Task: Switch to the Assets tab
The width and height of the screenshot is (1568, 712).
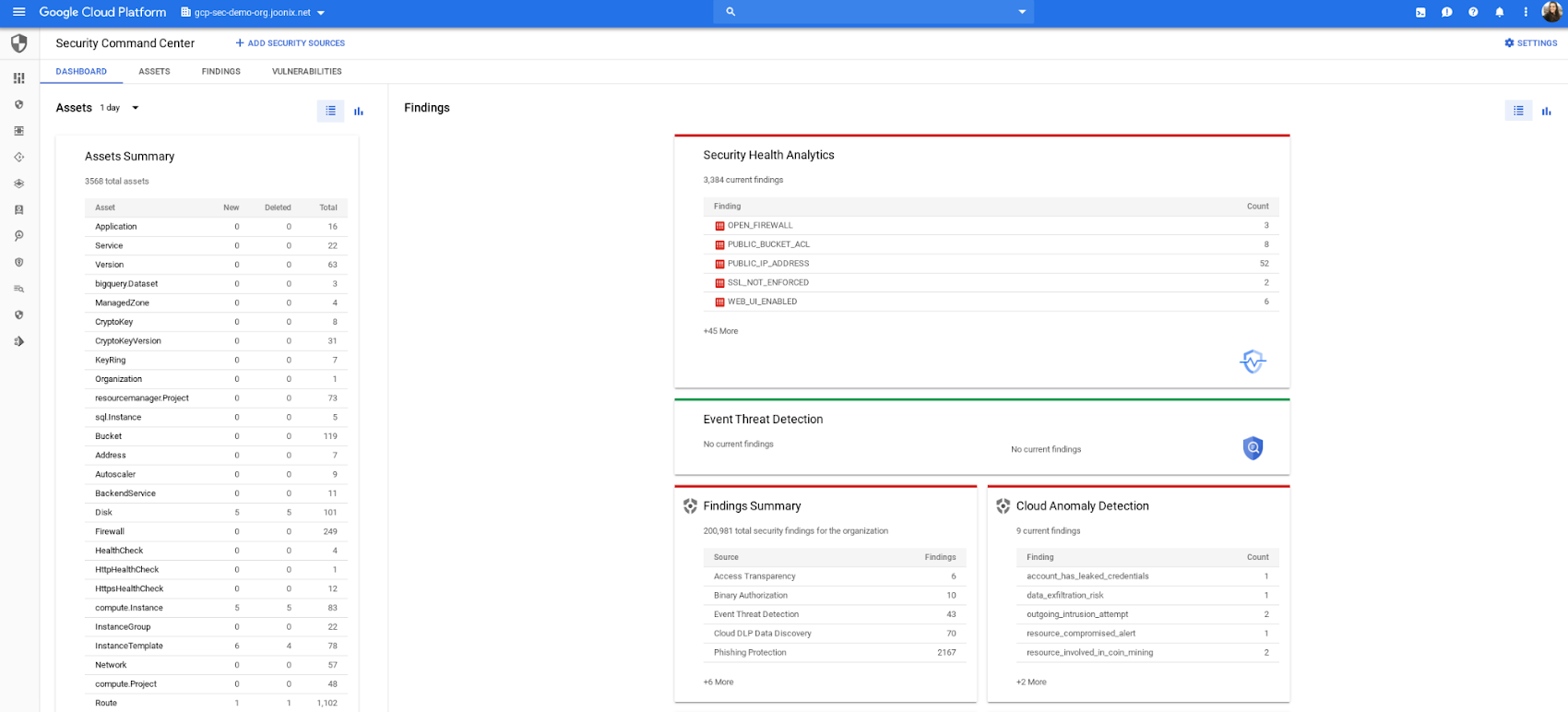Action: click(x=154, y=71)
